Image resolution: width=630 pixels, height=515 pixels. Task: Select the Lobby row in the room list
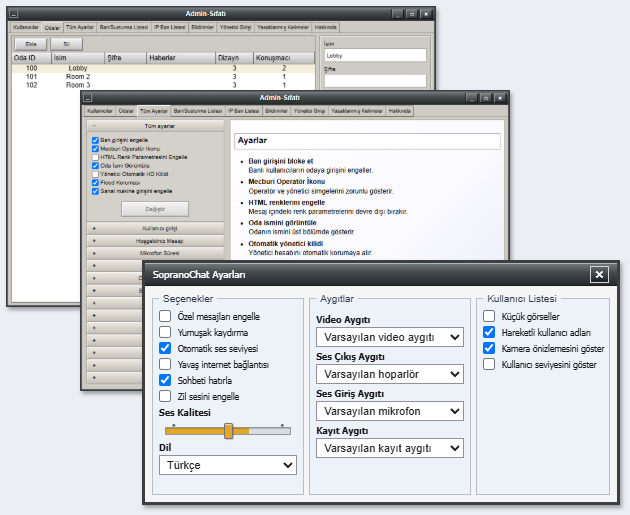coord(163,68)
